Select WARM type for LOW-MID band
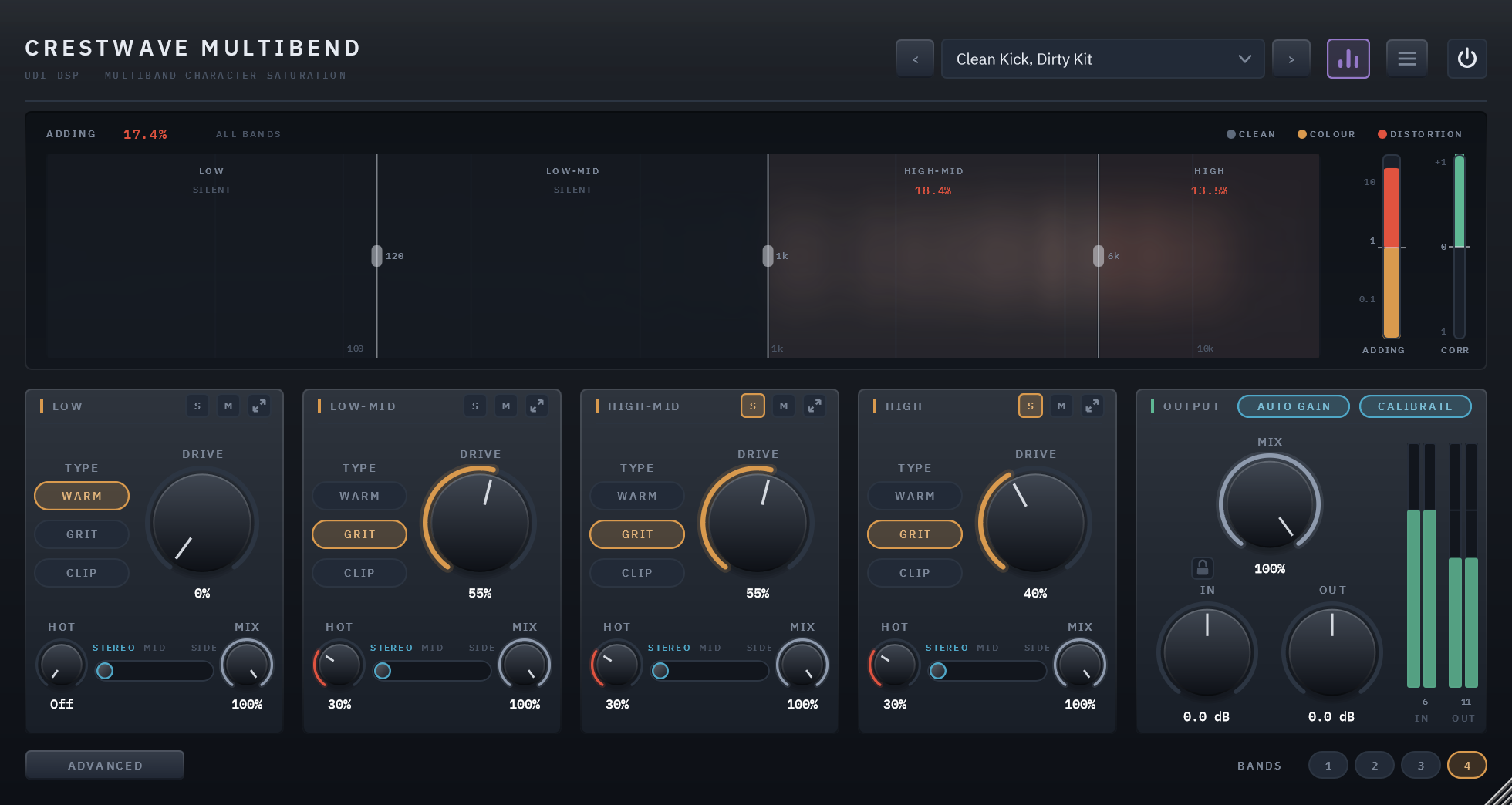Image resolution: width=1512 pixels, height=805 pixels. tap(359, 496)
